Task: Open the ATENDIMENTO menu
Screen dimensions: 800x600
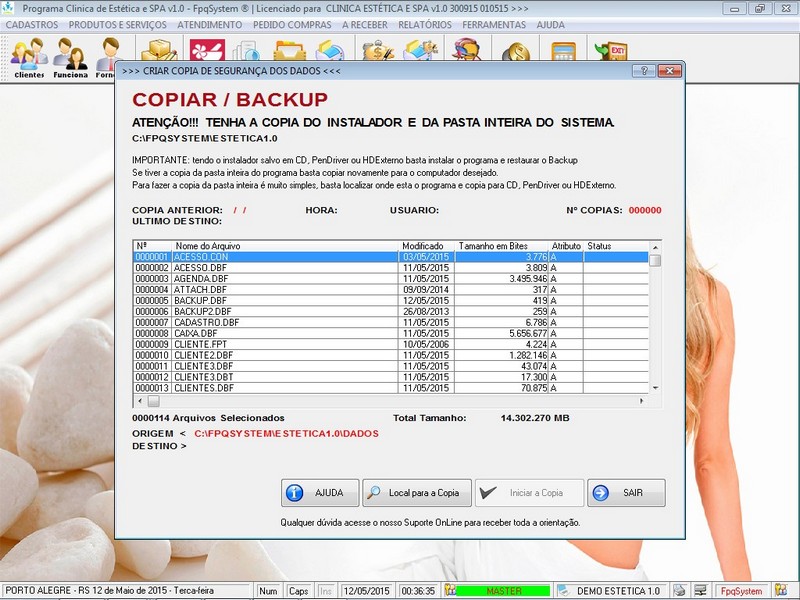Action: [x=210, y=24]
